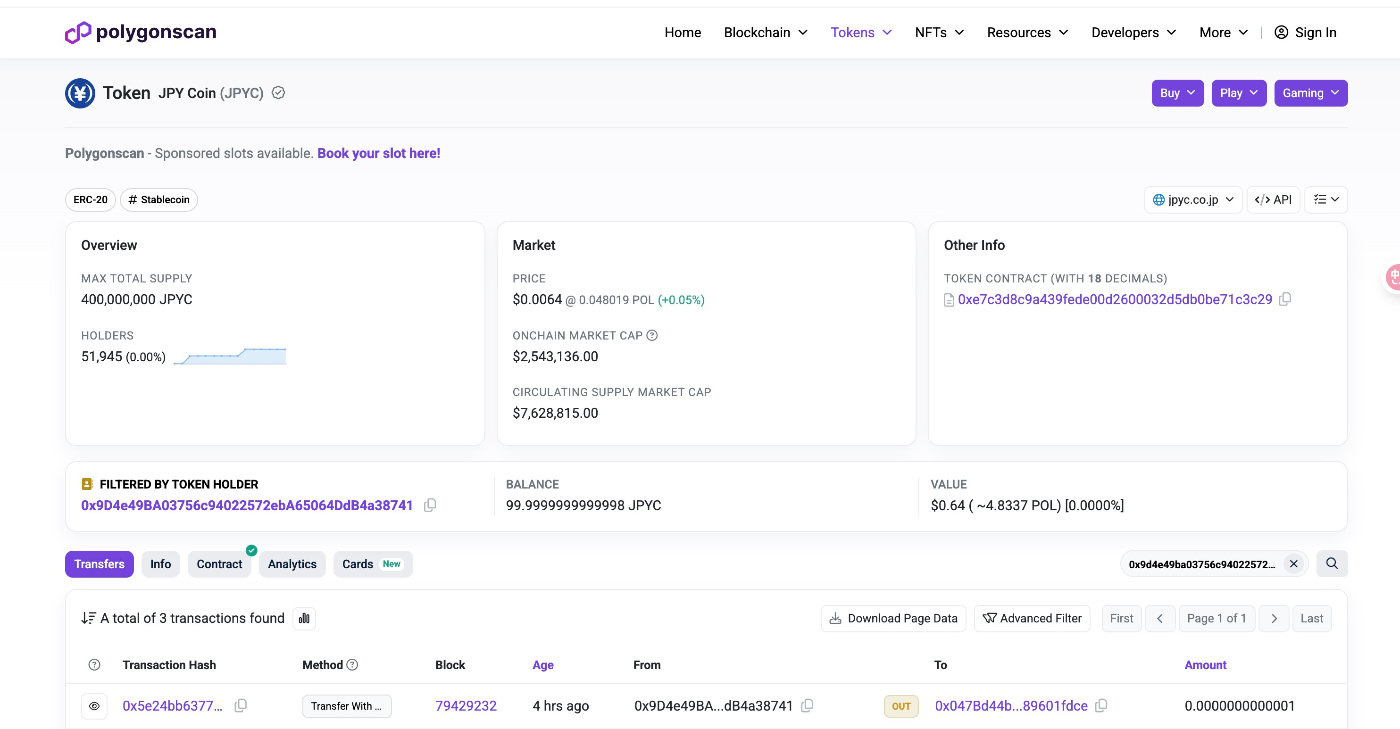This screenshot has height=729, width=1400.
Task: Click the API button
Action: tap(1274, 200)
